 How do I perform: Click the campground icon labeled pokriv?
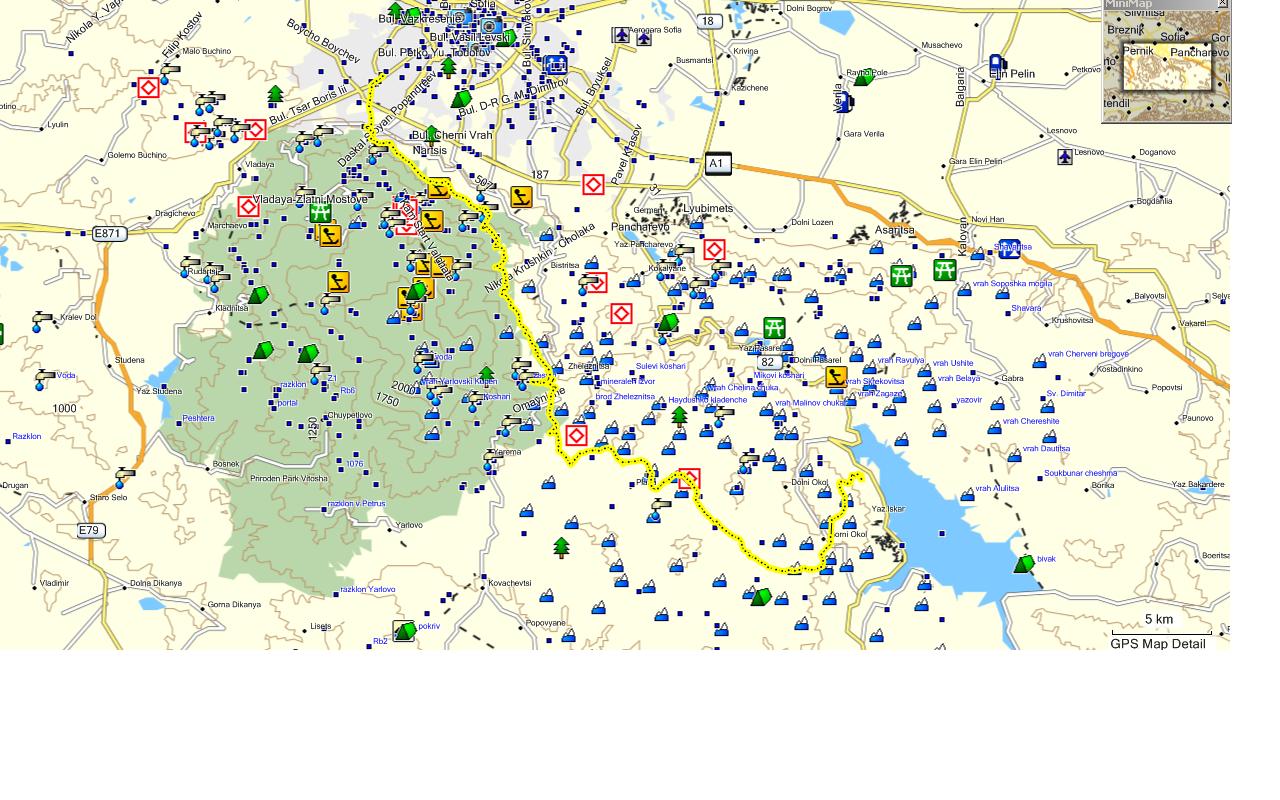(404, 630)
